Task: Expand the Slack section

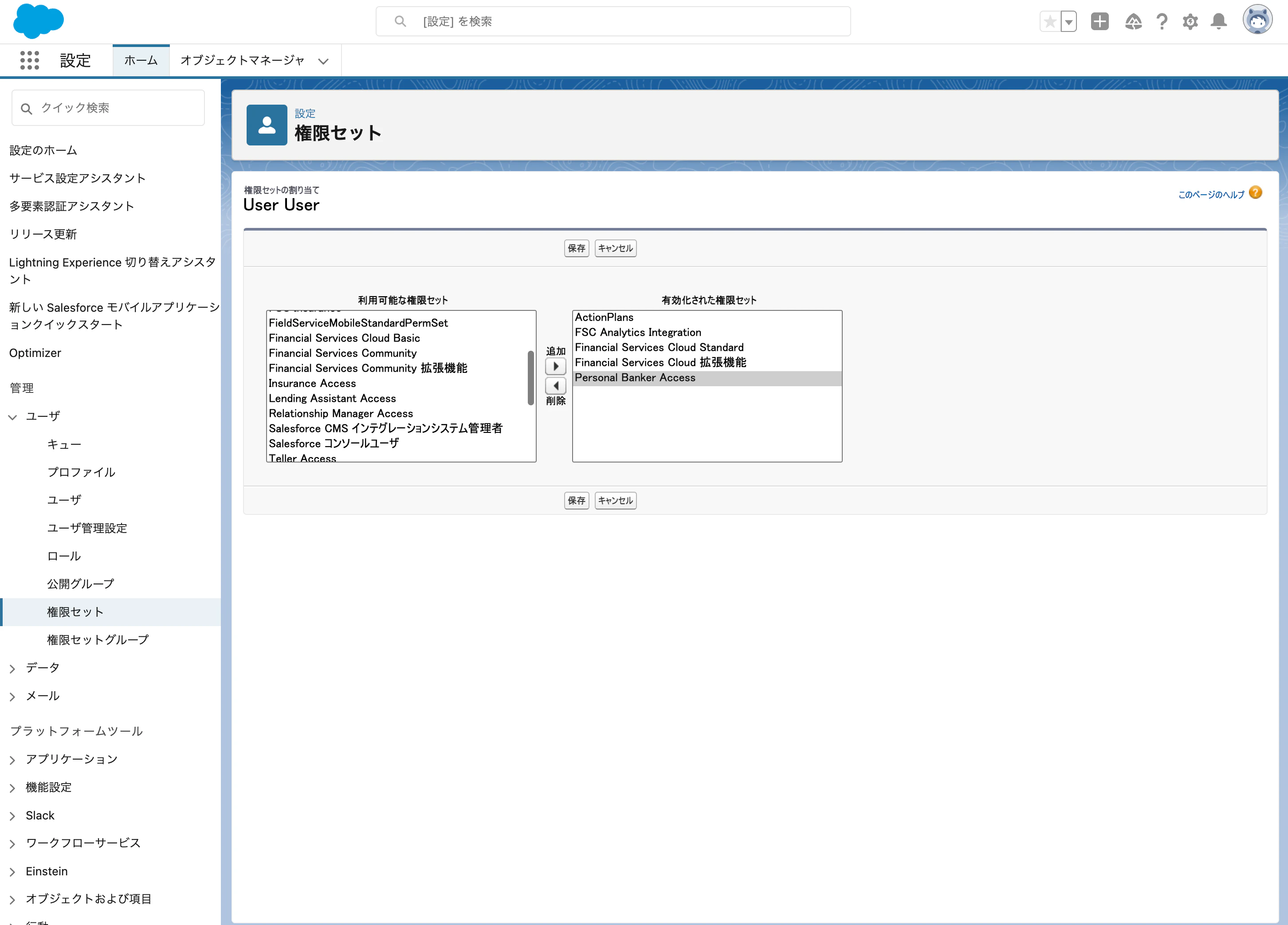Action: pos(12,816)
